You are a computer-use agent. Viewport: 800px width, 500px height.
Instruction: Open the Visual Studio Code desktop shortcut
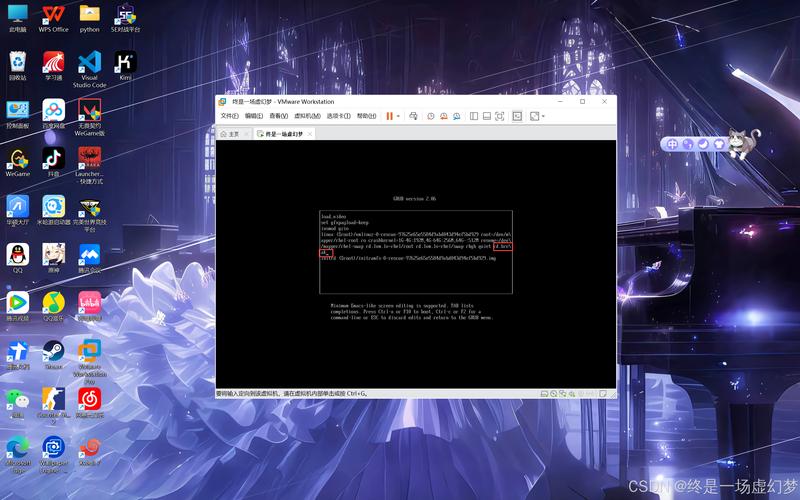pos(89,70)
